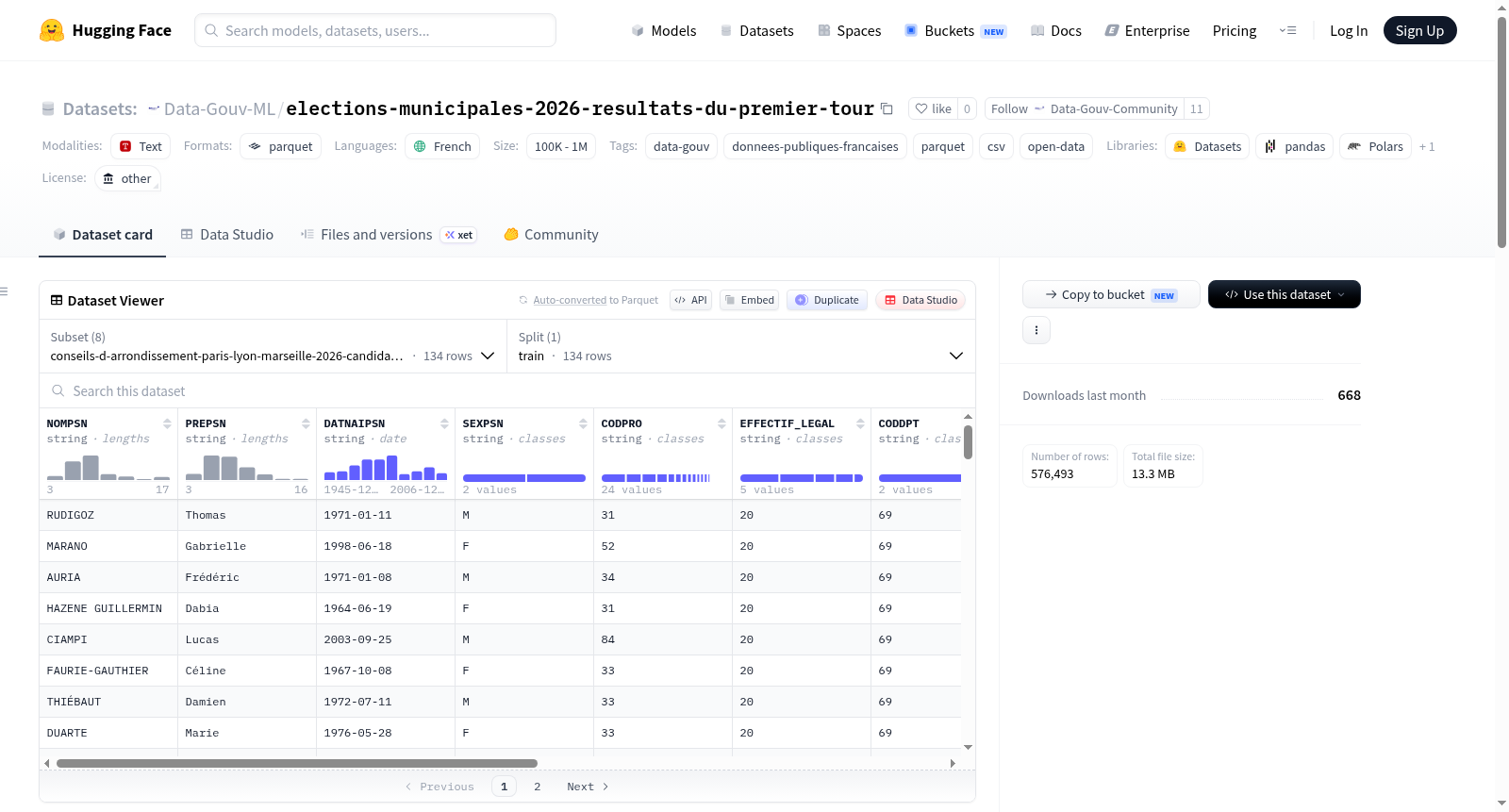Go to the Pricing page
1509x812 pixels.
[x=1235, y=30]
